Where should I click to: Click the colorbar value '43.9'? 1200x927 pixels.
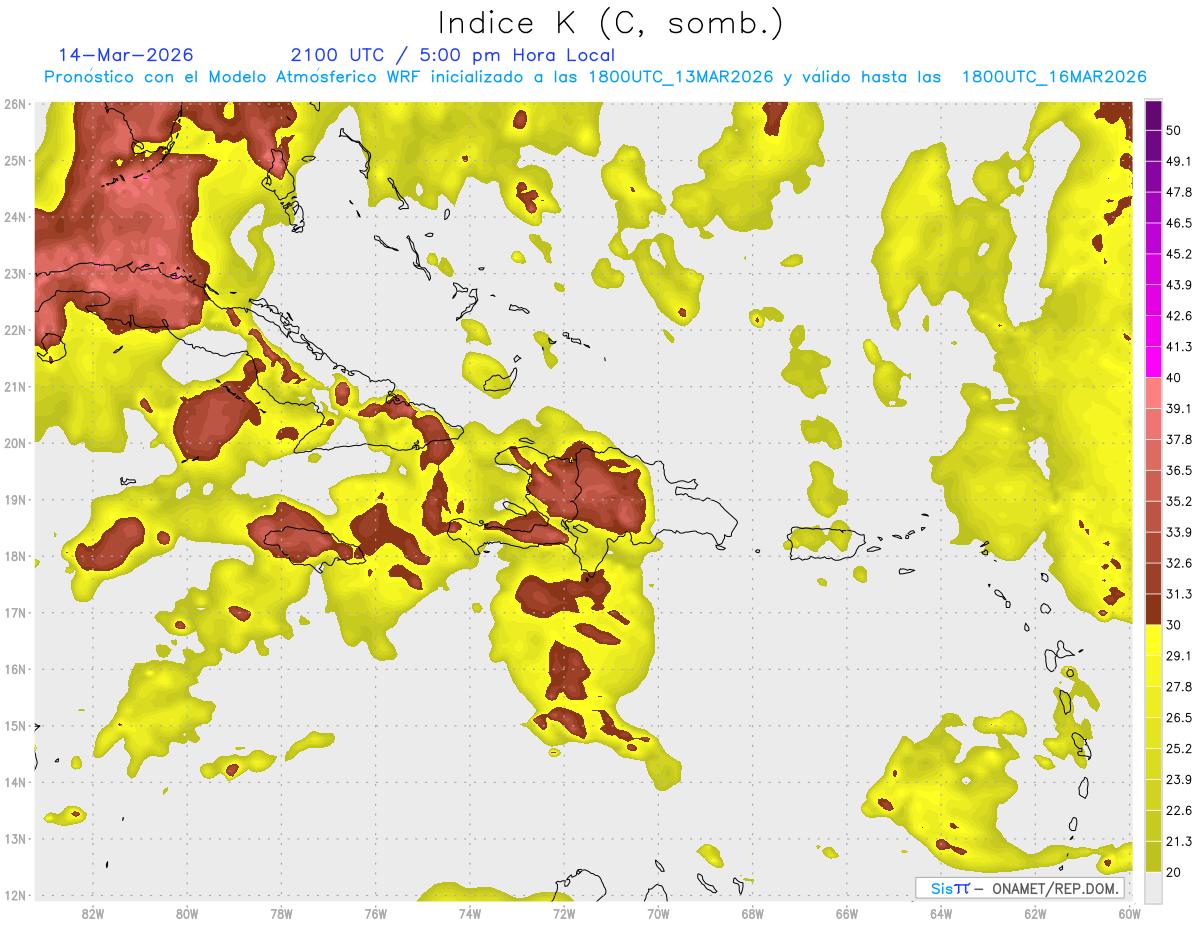point(1179,285)
